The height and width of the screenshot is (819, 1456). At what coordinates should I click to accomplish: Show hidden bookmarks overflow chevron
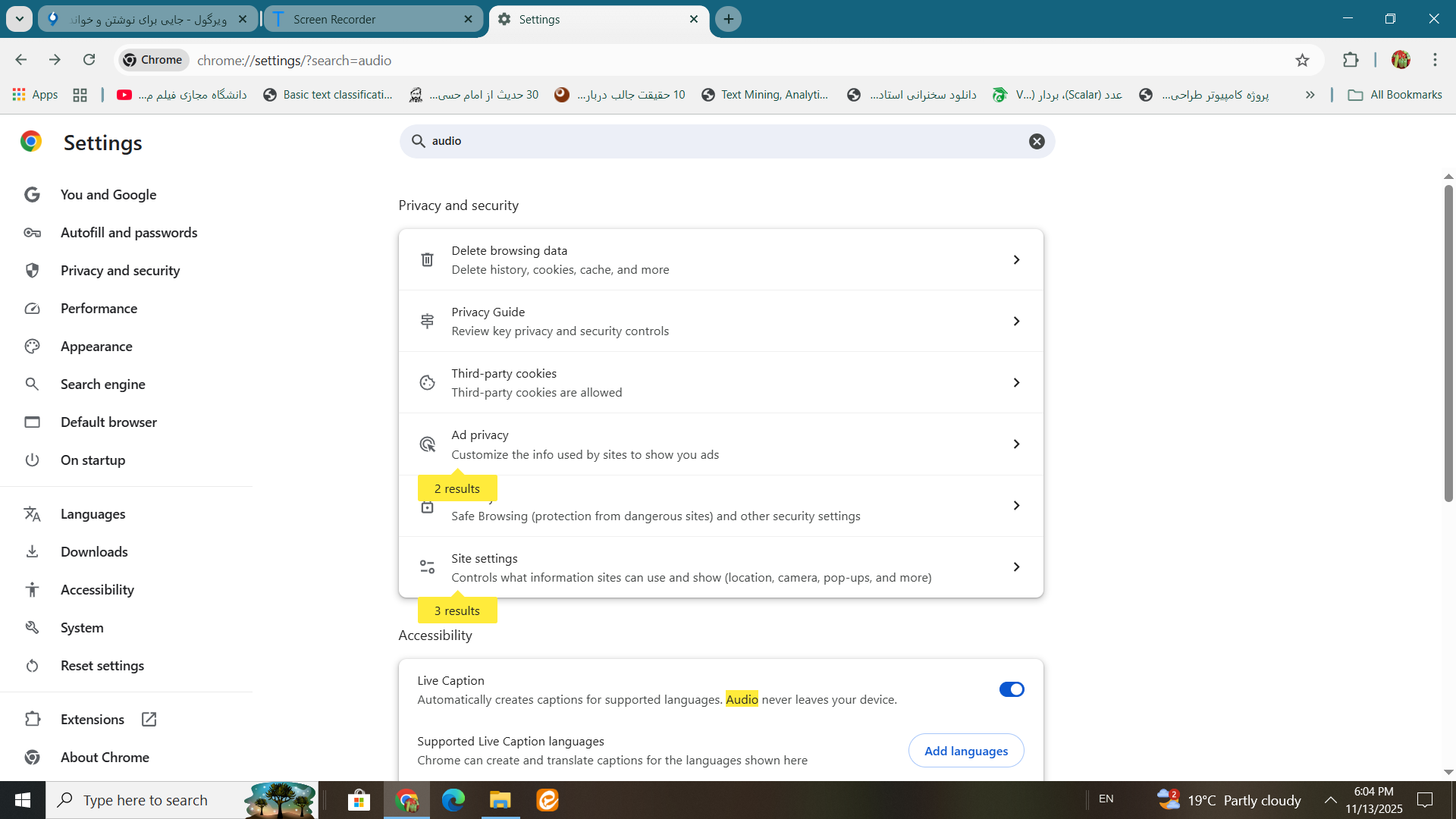click(1310, 95)
